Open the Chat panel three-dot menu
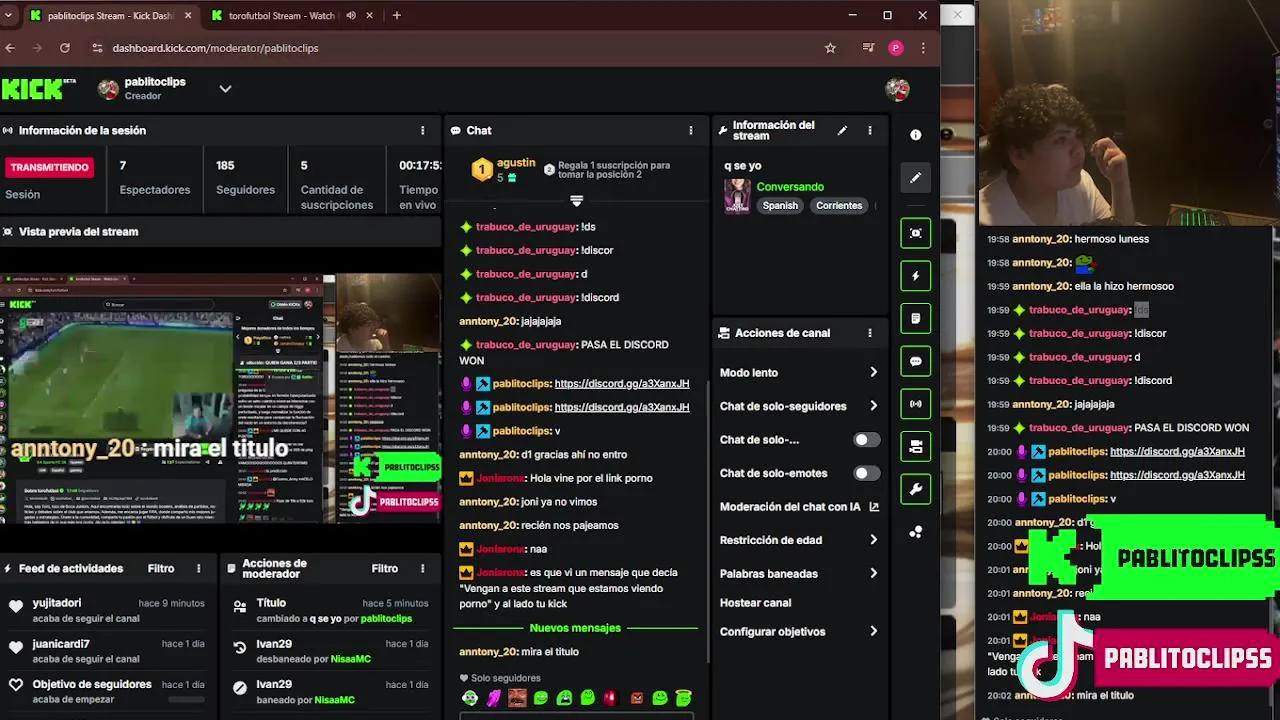Viewport: 1280px width, 720px height. (690, 130)
